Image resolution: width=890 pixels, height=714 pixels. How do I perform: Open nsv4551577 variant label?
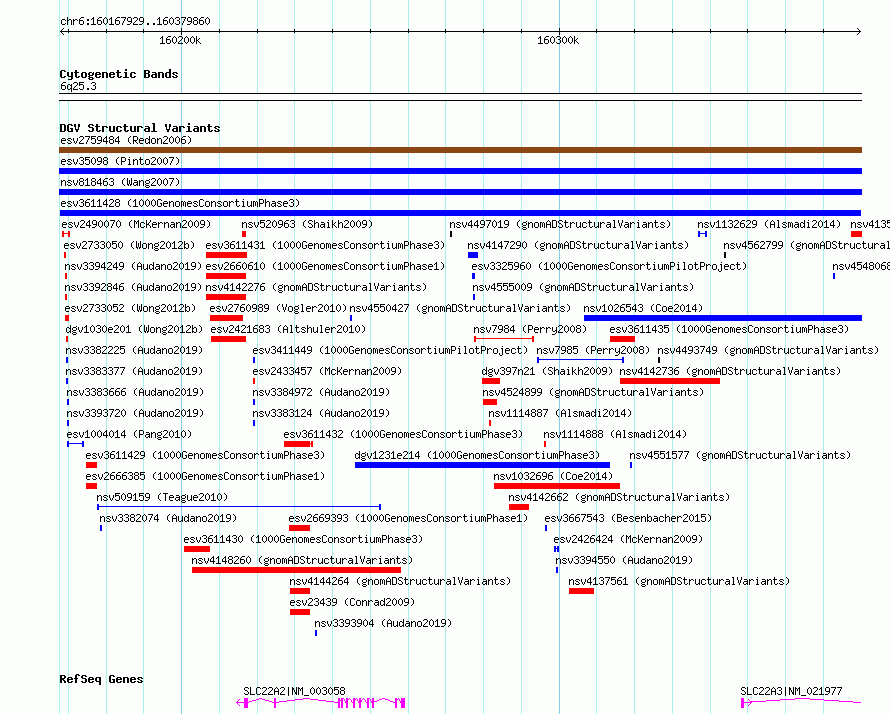[740, 455]
